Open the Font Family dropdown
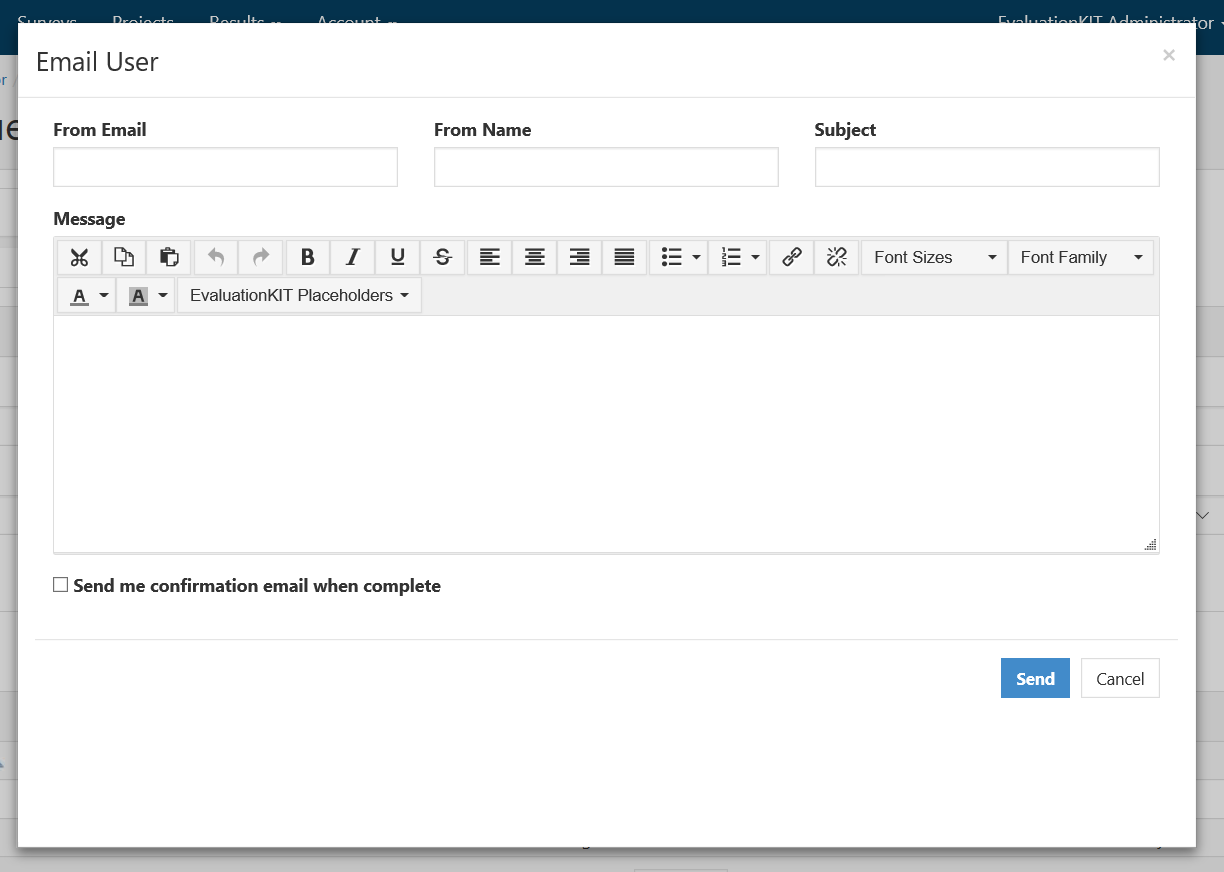 point(1081,257)
